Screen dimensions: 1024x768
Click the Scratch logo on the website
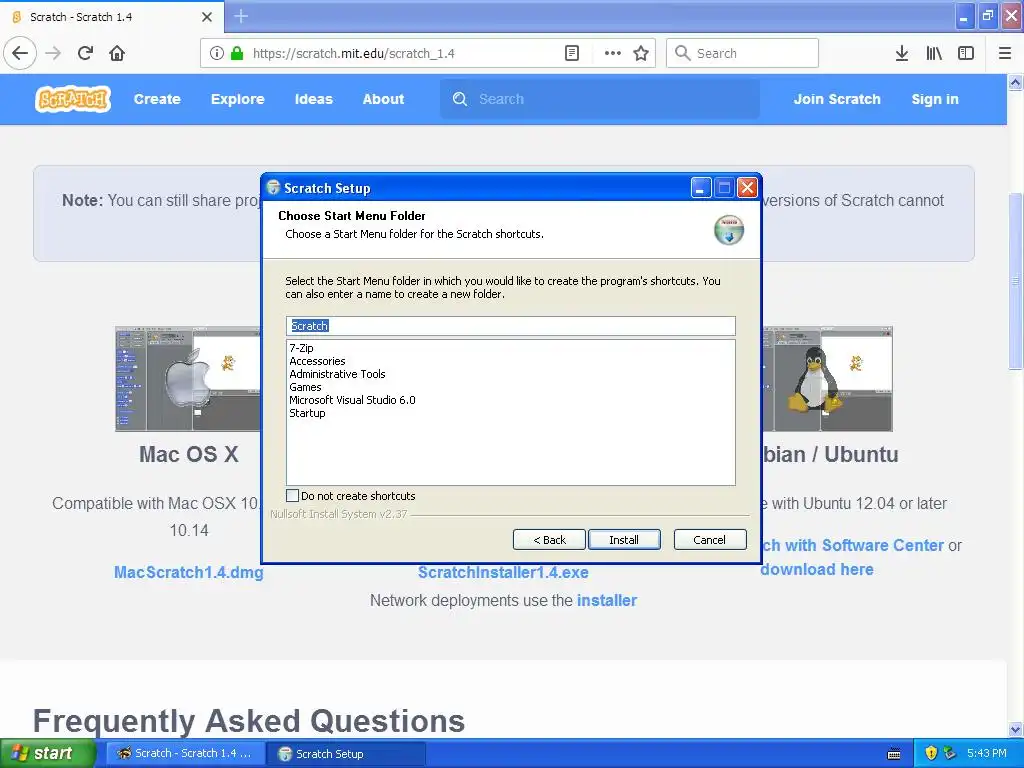tap(73, 99)
